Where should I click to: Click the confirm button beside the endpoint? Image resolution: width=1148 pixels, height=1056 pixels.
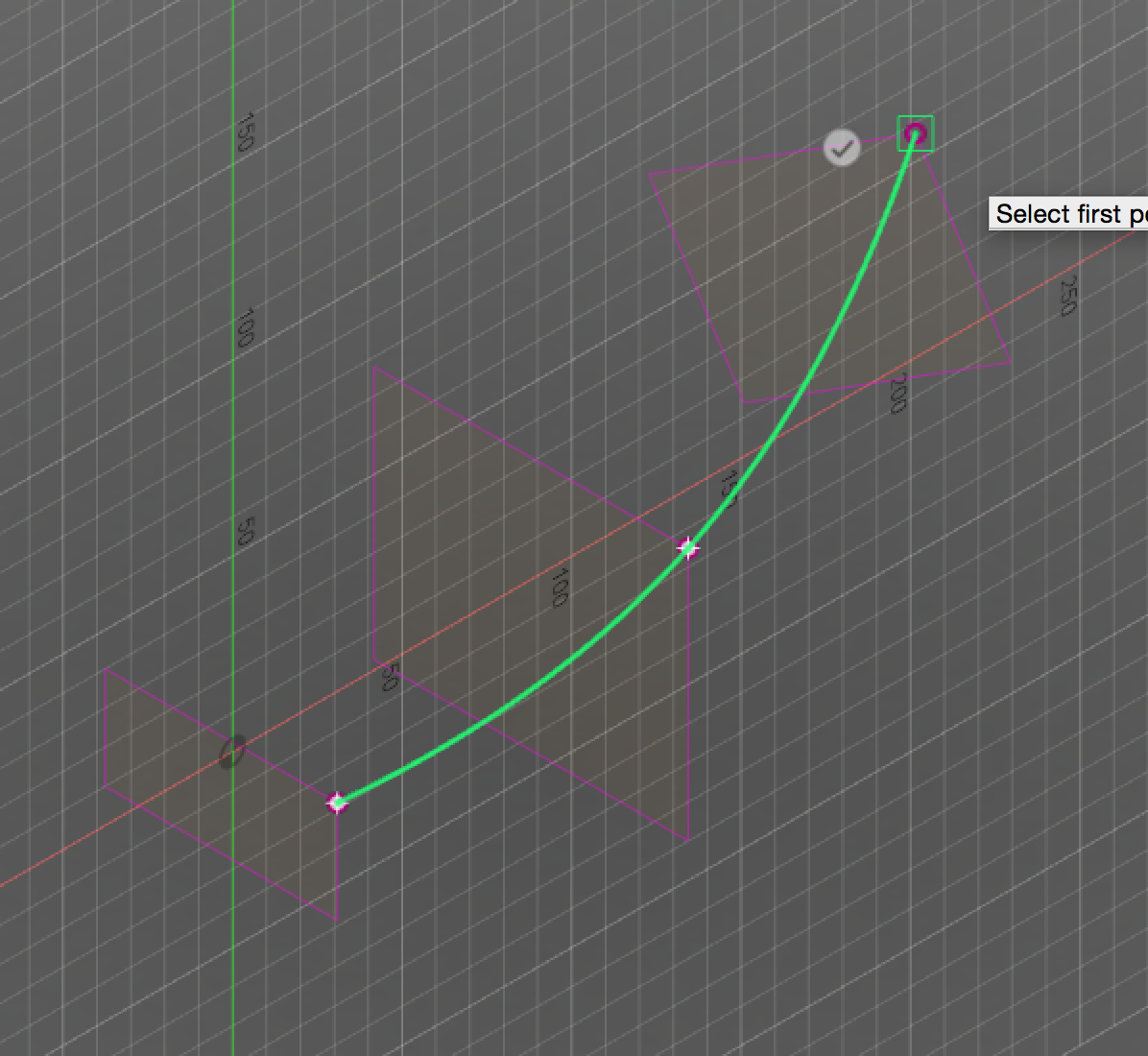842,147
